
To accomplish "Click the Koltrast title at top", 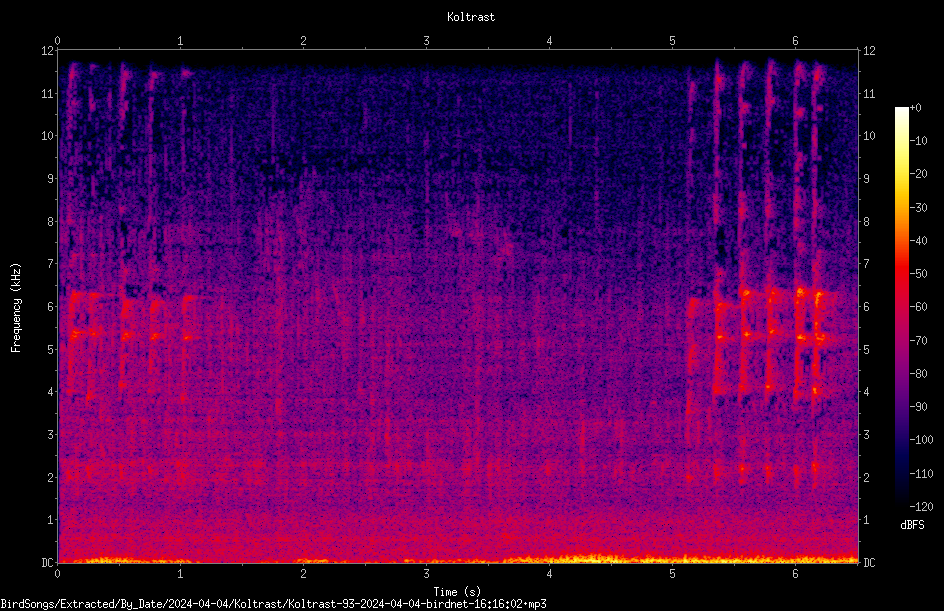I will (471, 17).
